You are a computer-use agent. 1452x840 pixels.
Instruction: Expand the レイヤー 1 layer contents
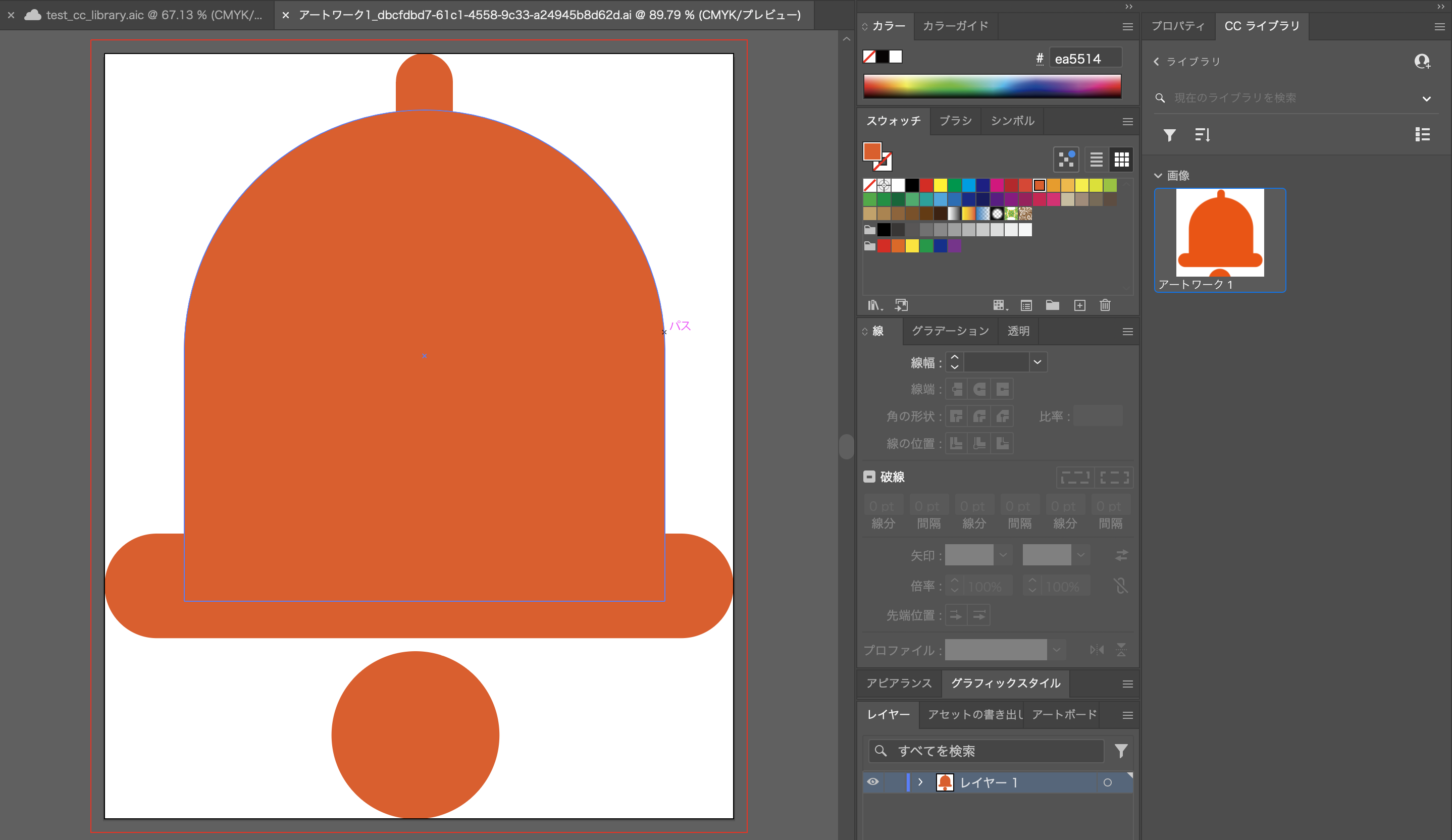(920, 782)
